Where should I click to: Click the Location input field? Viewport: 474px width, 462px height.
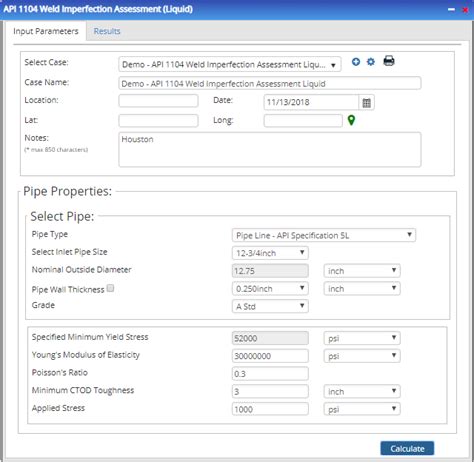pos(158,101)
